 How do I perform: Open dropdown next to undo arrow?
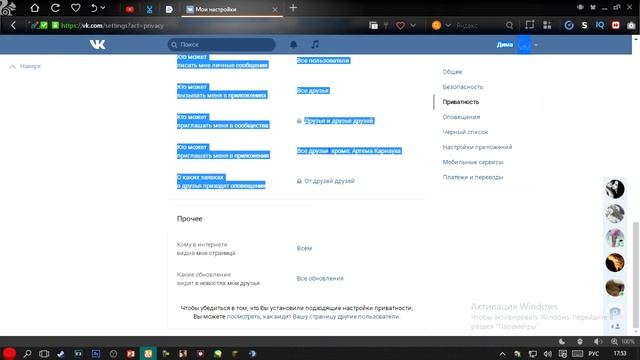click(x=103, y=8)
